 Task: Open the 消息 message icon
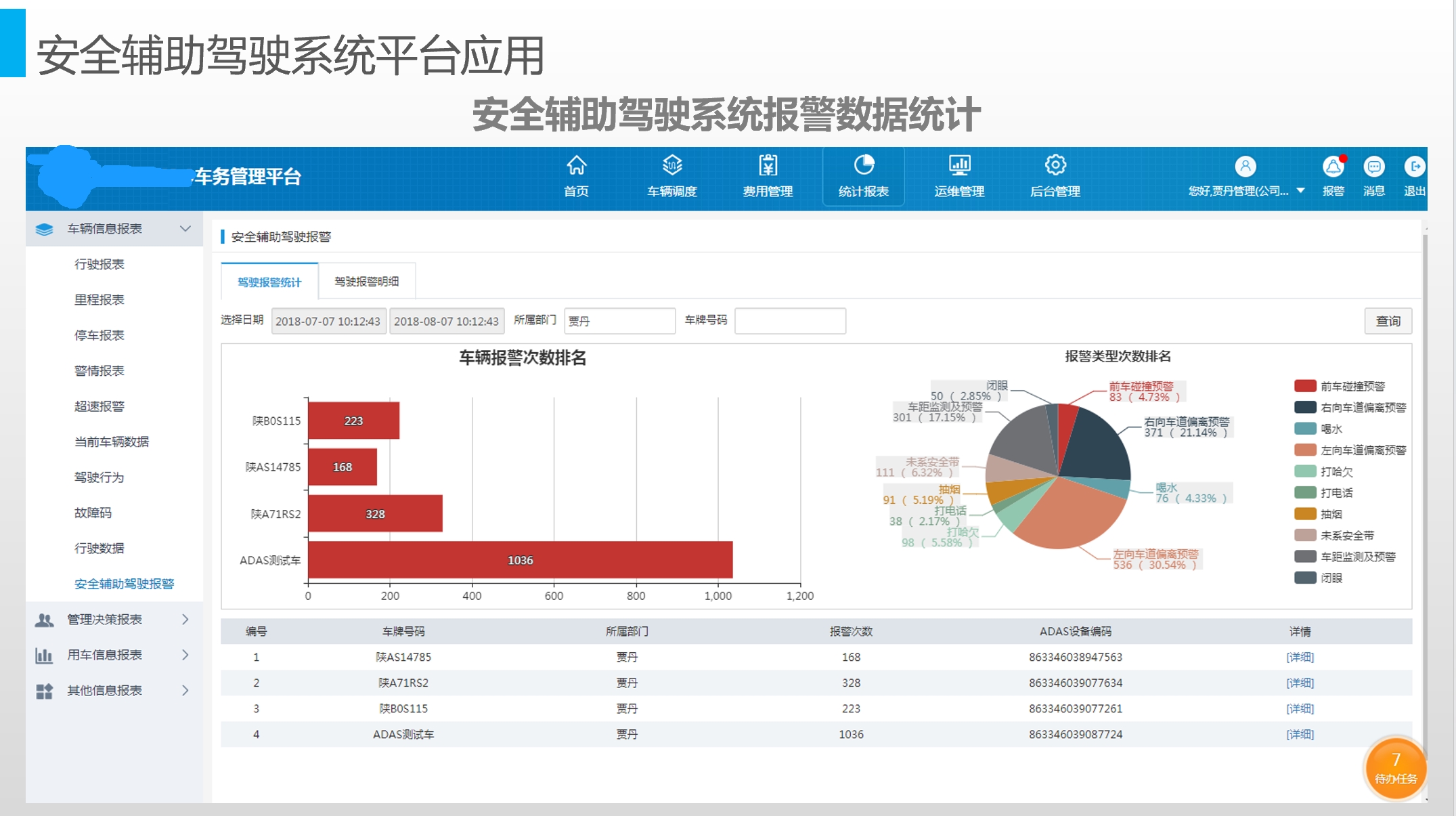(x=1373, y=167)
